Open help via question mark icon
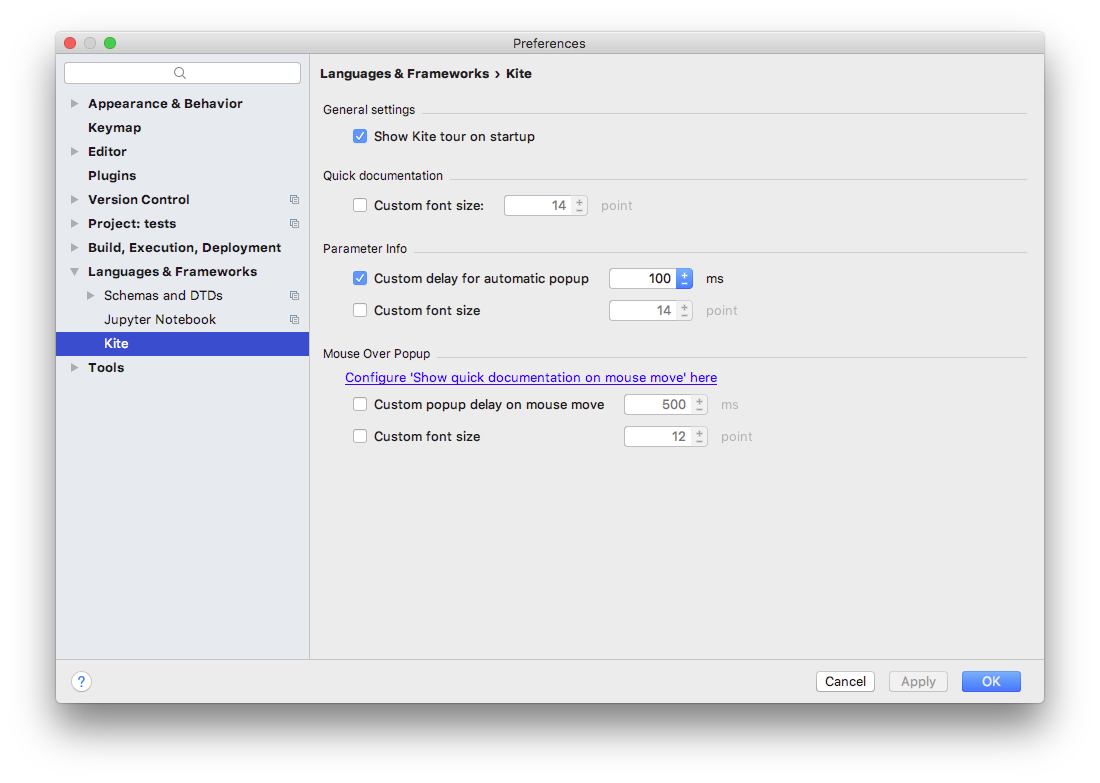The width and height of the screenshot is (1100, 783). point(81,681)
